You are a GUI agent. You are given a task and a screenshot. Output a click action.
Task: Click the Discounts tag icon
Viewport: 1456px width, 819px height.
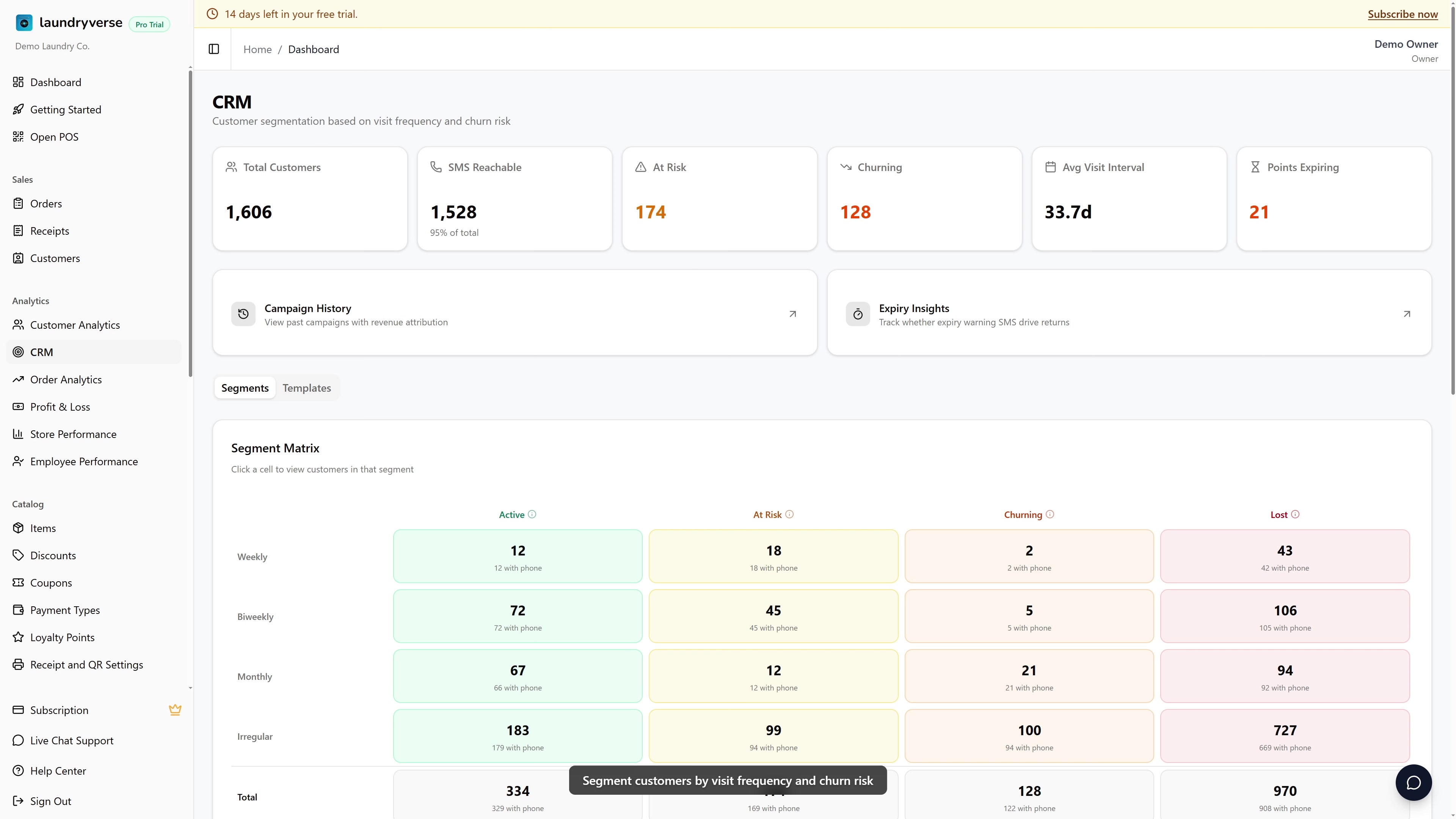[18, 555]
